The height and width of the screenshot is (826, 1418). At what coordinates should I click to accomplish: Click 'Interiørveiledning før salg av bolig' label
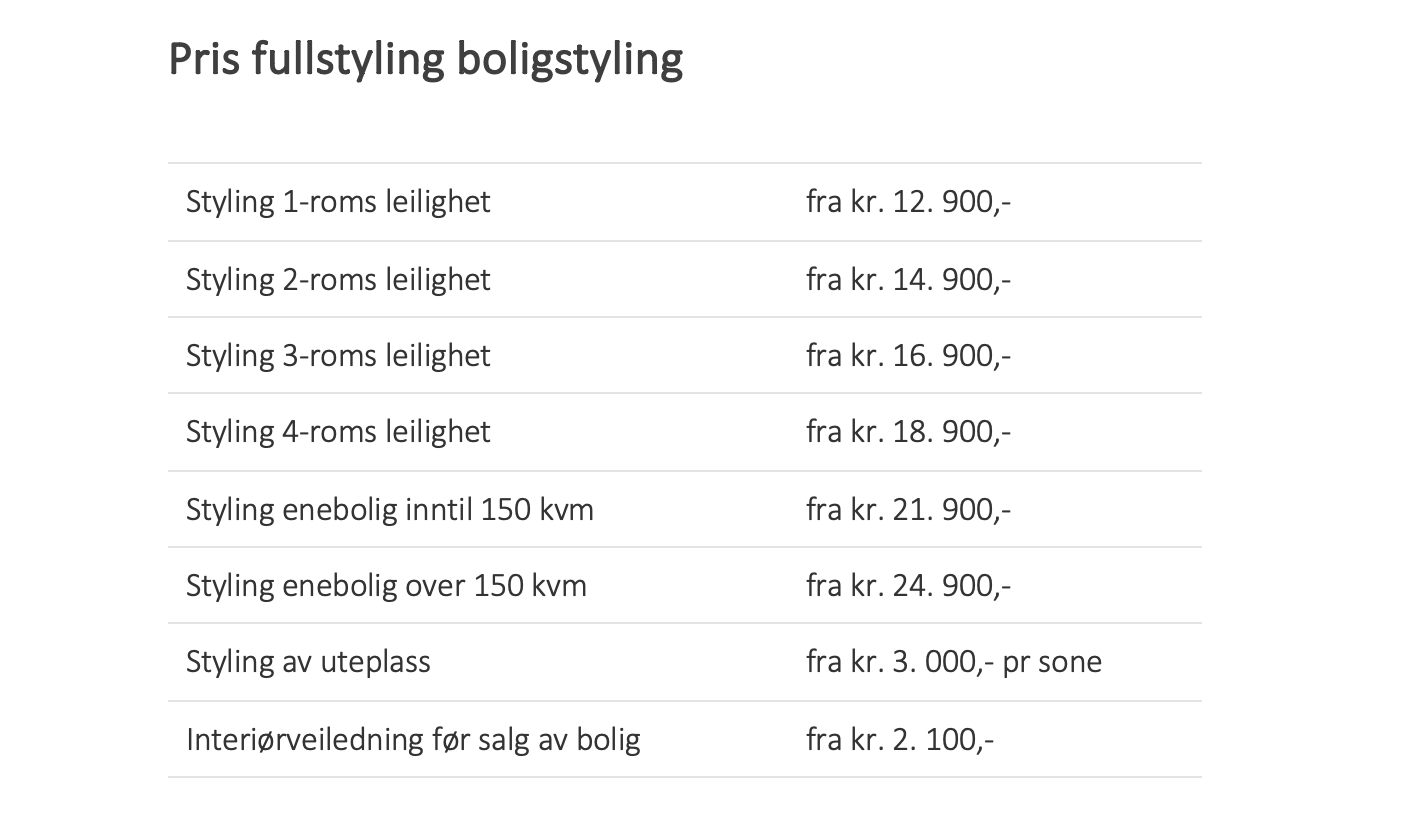[x=413, y=740]
